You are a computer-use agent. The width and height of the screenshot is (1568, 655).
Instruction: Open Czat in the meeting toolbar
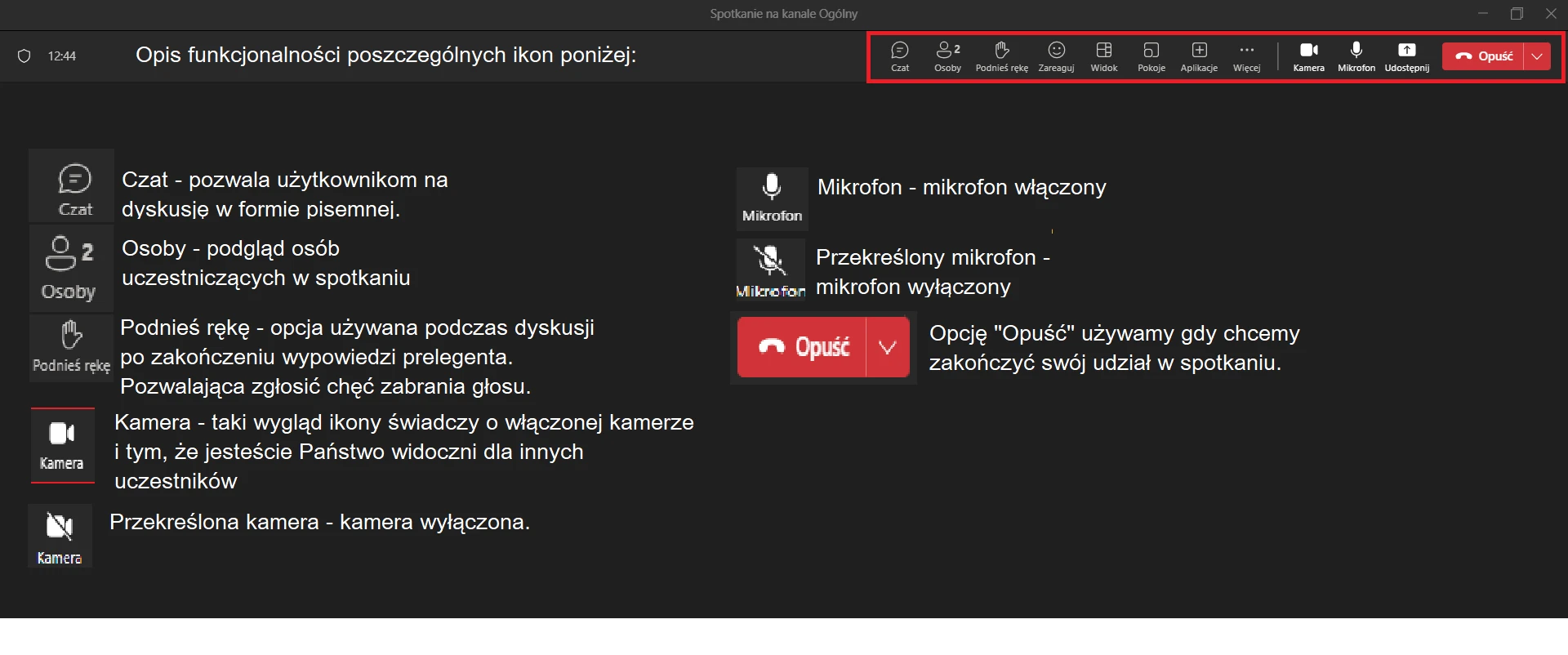899,56
